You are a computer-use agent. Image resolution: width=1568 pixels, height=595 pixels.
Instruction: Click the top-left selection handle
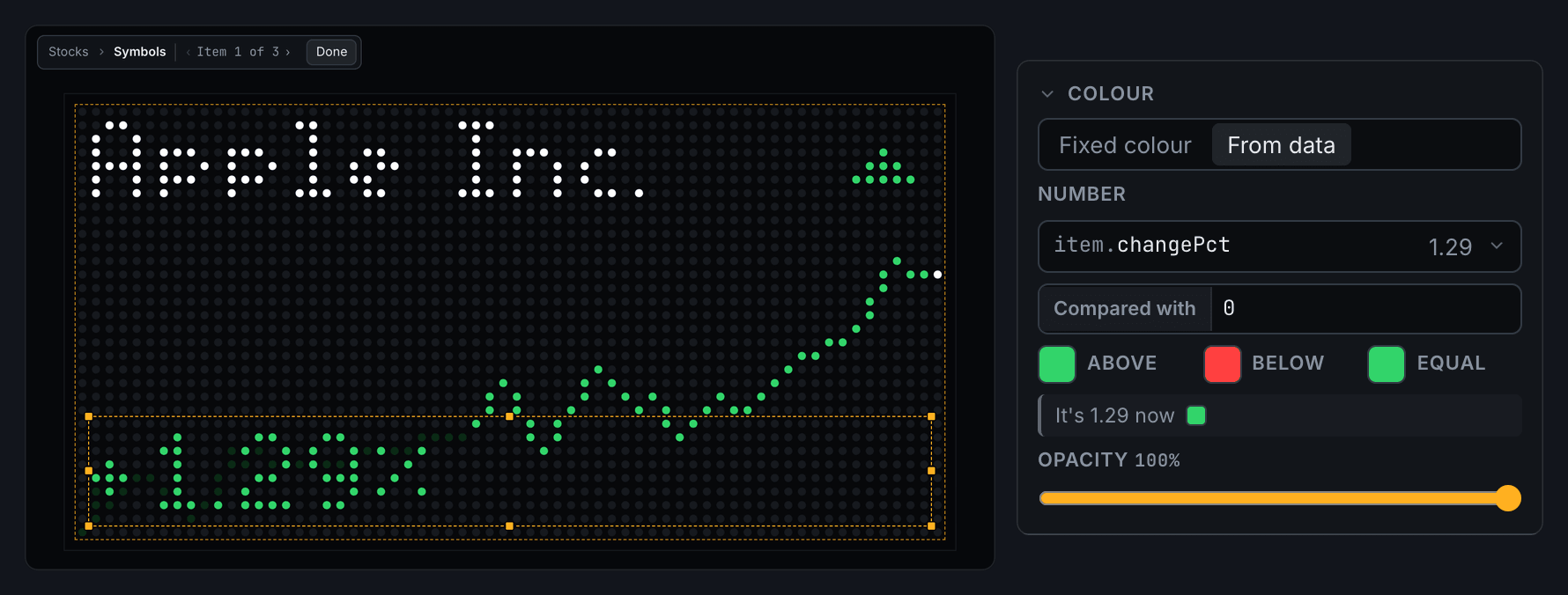coord(89,416)
